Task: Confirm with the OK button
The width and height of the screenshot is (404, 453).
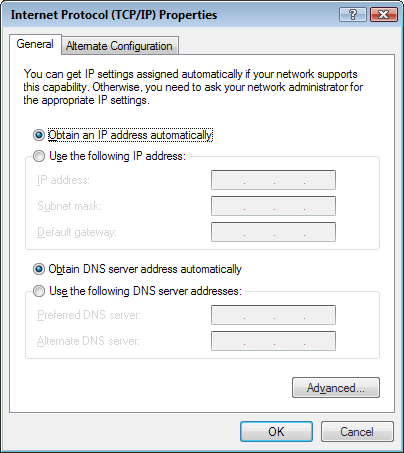Action: click(x=276, y=432)
